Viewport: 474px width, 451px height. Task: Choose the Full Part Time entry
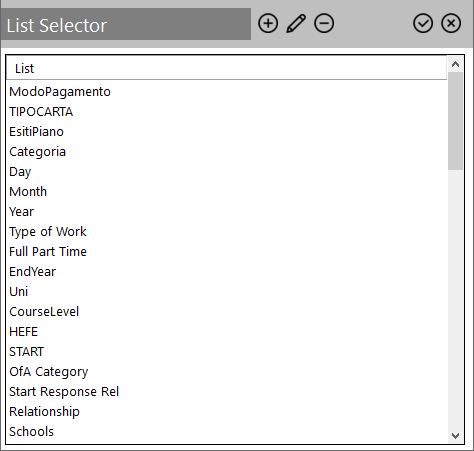(227, 252)
